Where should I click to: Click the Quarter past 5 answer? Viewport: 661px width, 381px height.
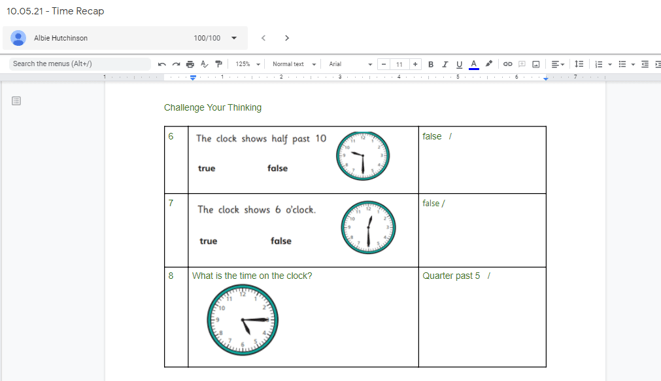(x=451, y=276)
